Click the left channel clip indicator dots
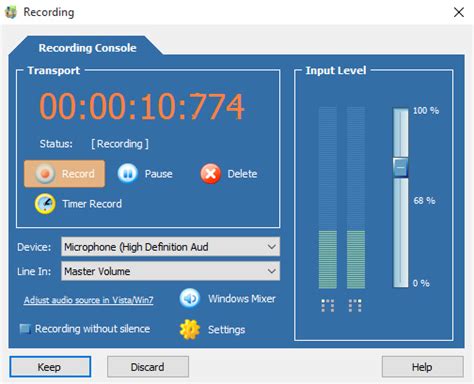The width and height of the screenshot is (474, 384). tap(328, 305)
